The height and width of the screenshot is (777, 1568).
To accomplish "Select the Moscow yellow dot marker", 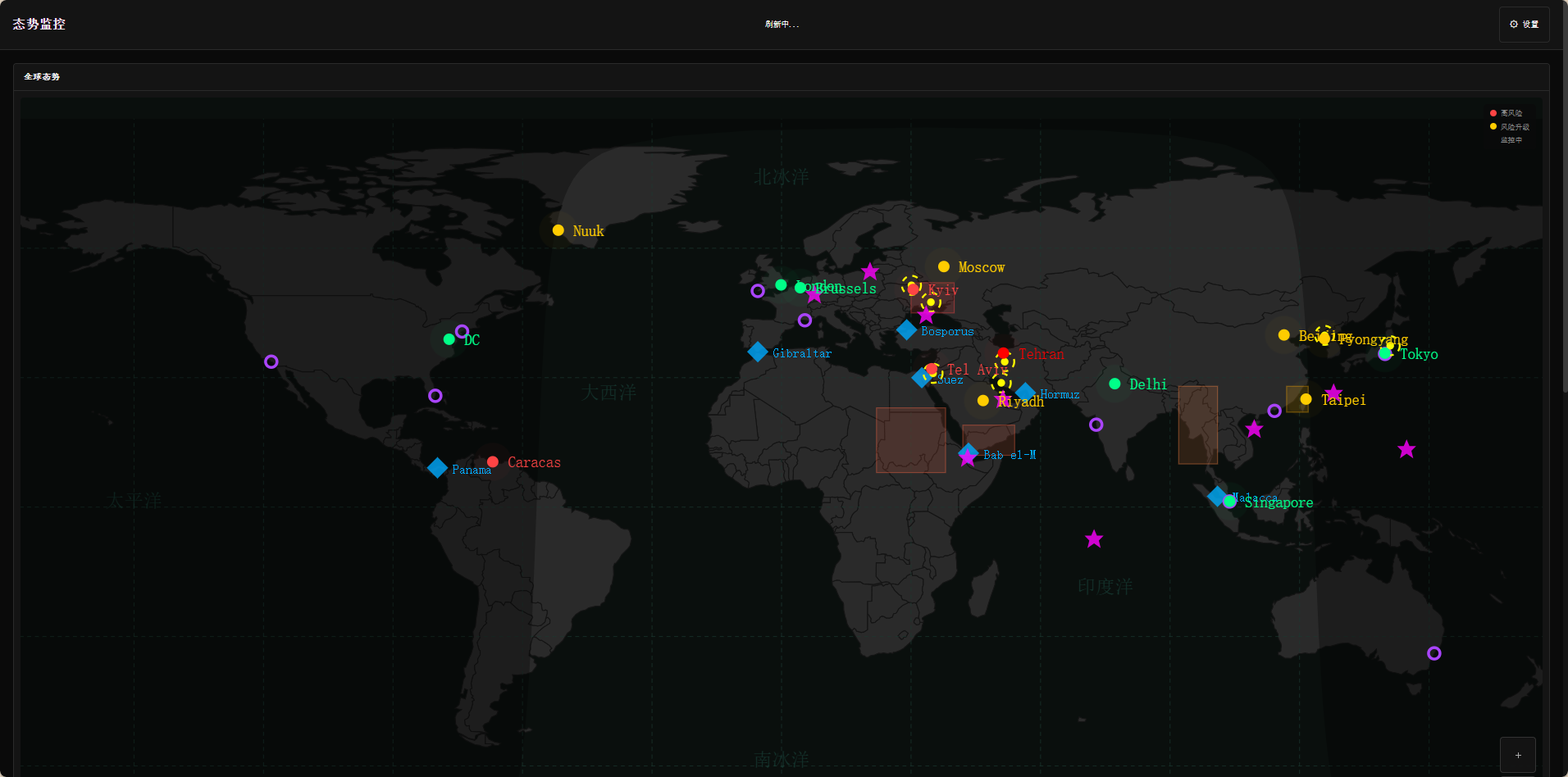I will coord(944,266).
